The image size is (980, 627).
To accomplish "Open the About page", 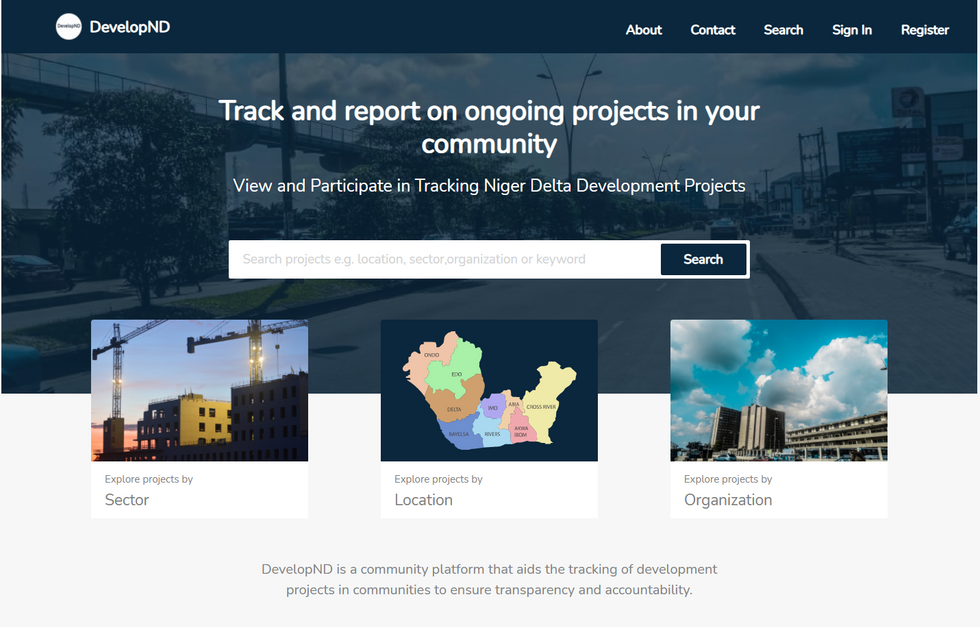I will (644, 30).
